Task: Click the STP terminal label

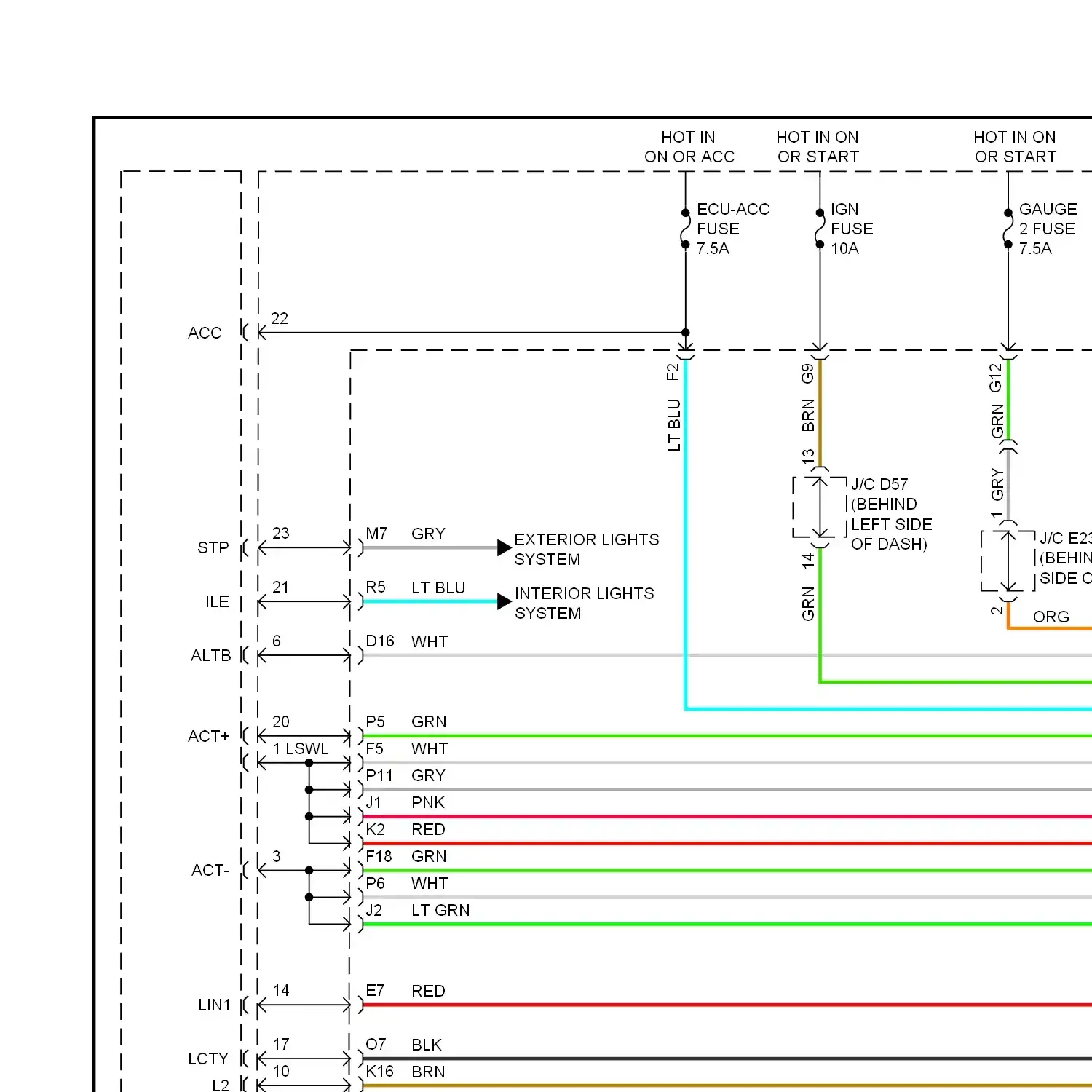Action: (x=213, y=547)
